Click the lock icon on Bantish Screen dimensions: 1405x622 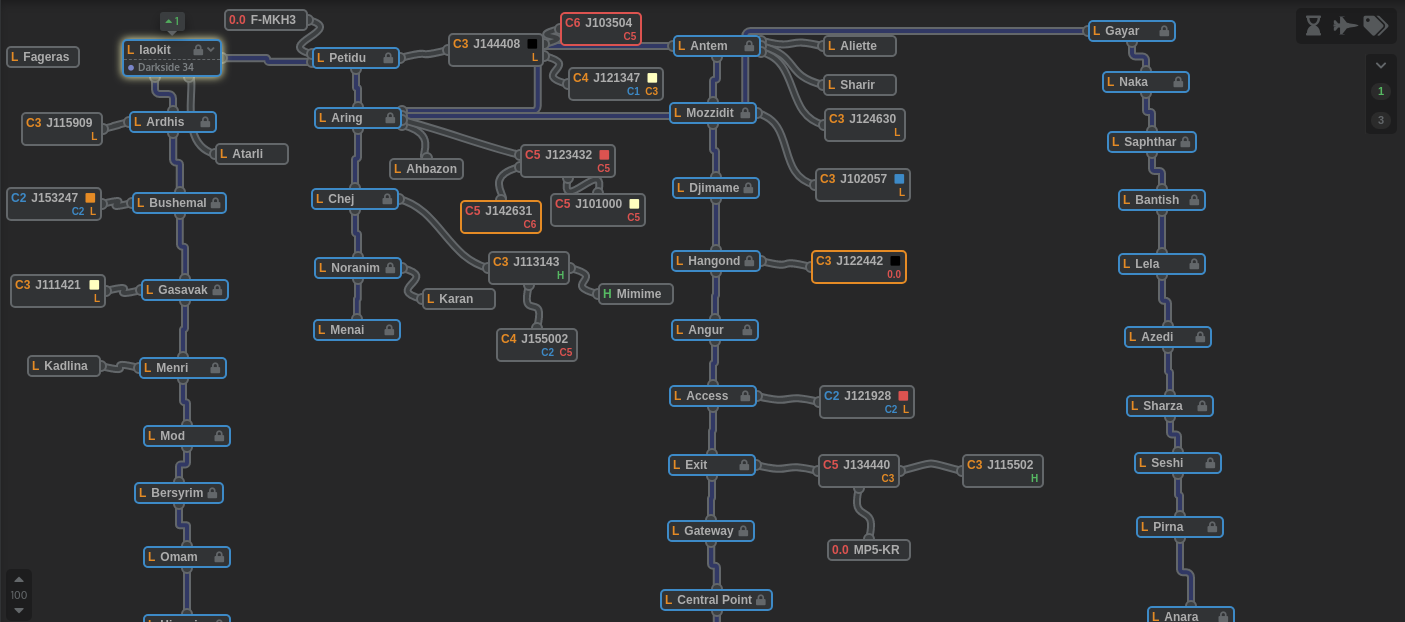point(1194,200)
